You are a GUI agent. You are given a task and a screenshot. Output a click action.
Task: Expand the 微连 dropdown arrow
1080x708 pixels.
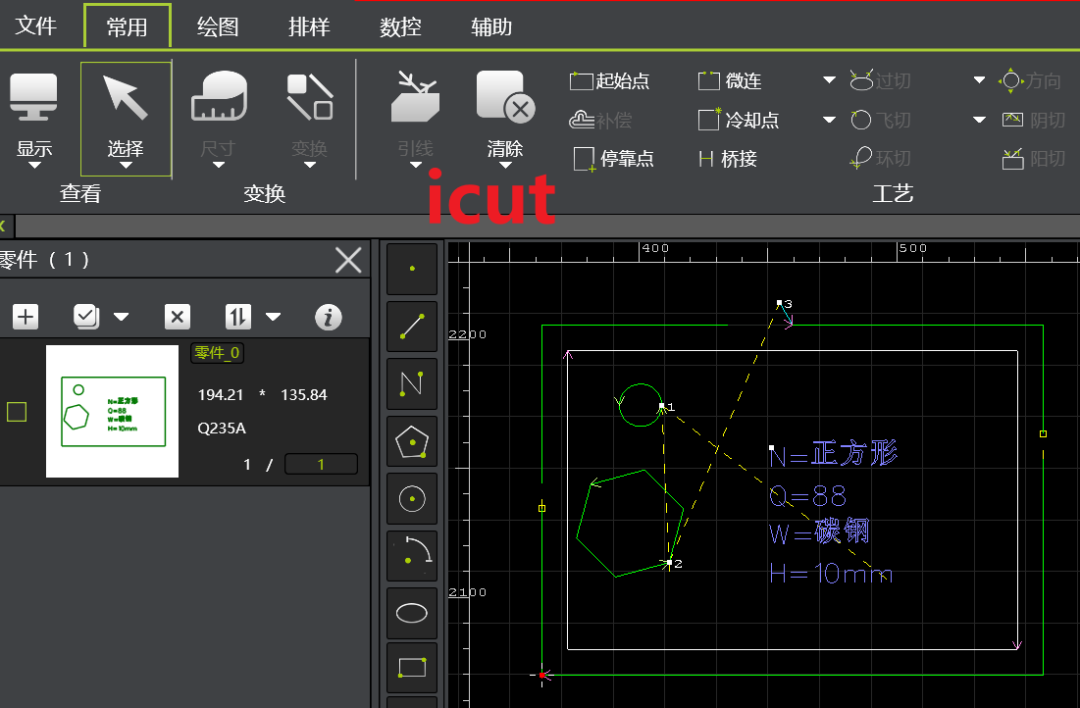(829, 81)
